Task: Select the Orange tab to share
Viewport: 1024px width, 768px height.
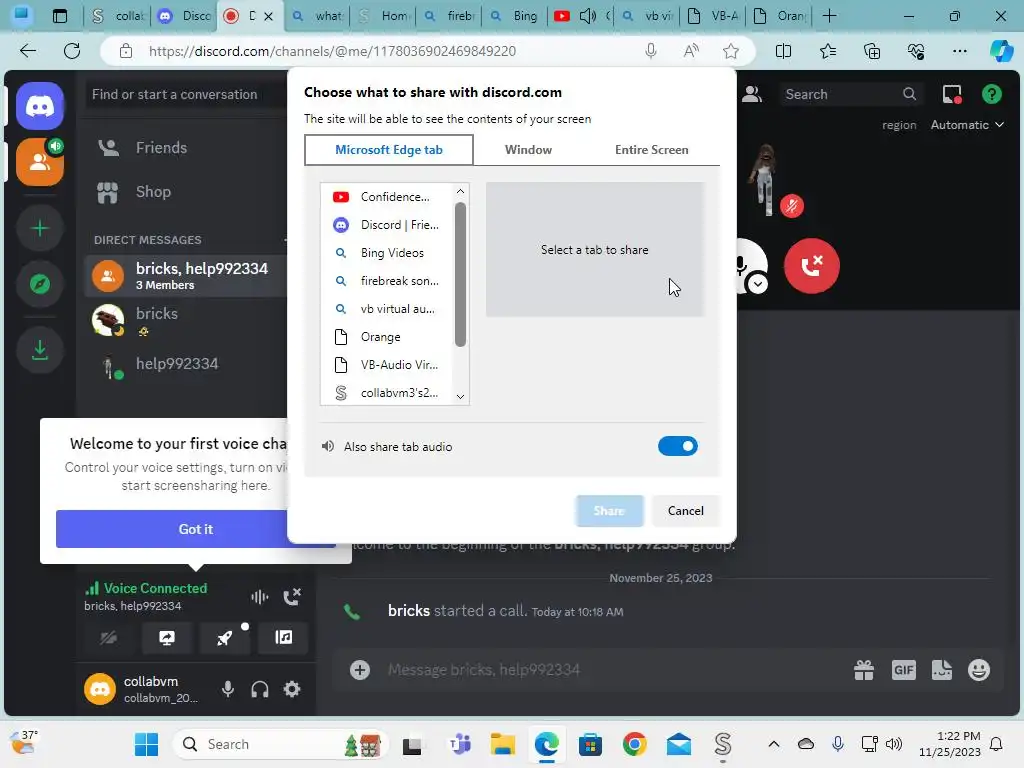Action: point(387,337)
